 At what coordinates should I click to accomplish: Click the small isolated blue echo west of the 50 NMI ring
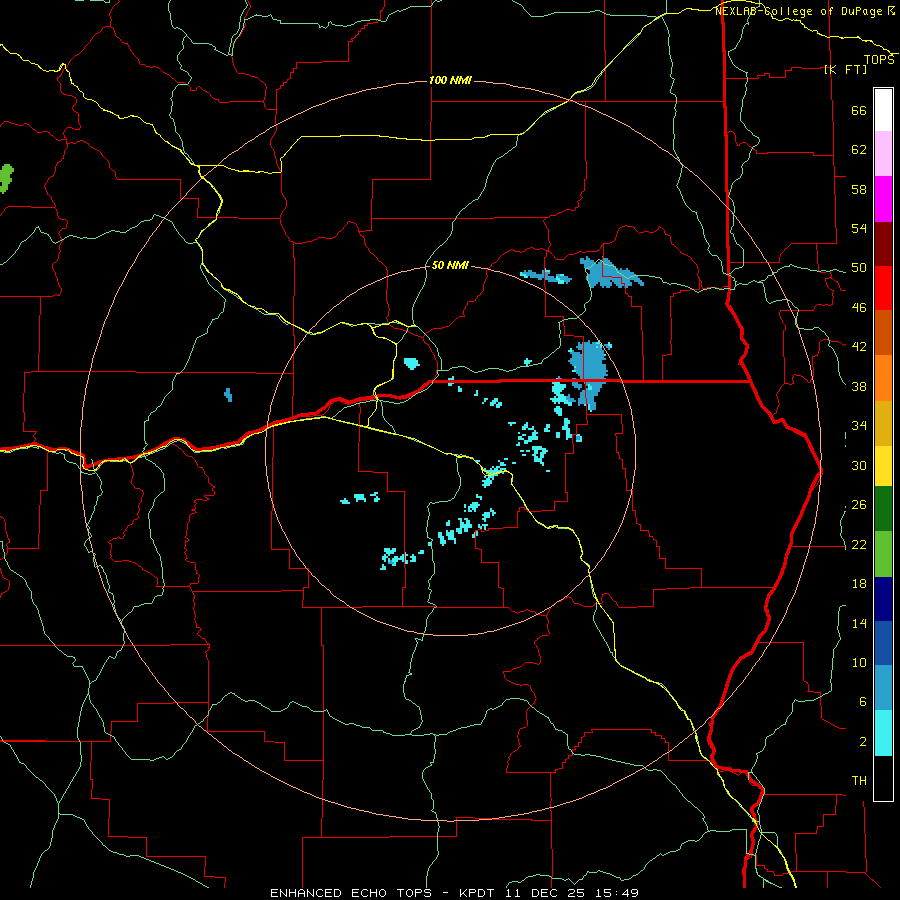[x=228, y=395]
